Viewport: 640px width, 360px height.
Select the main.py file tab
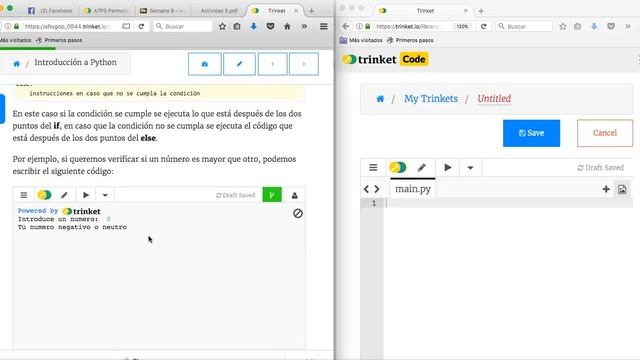tap(413, 189)
